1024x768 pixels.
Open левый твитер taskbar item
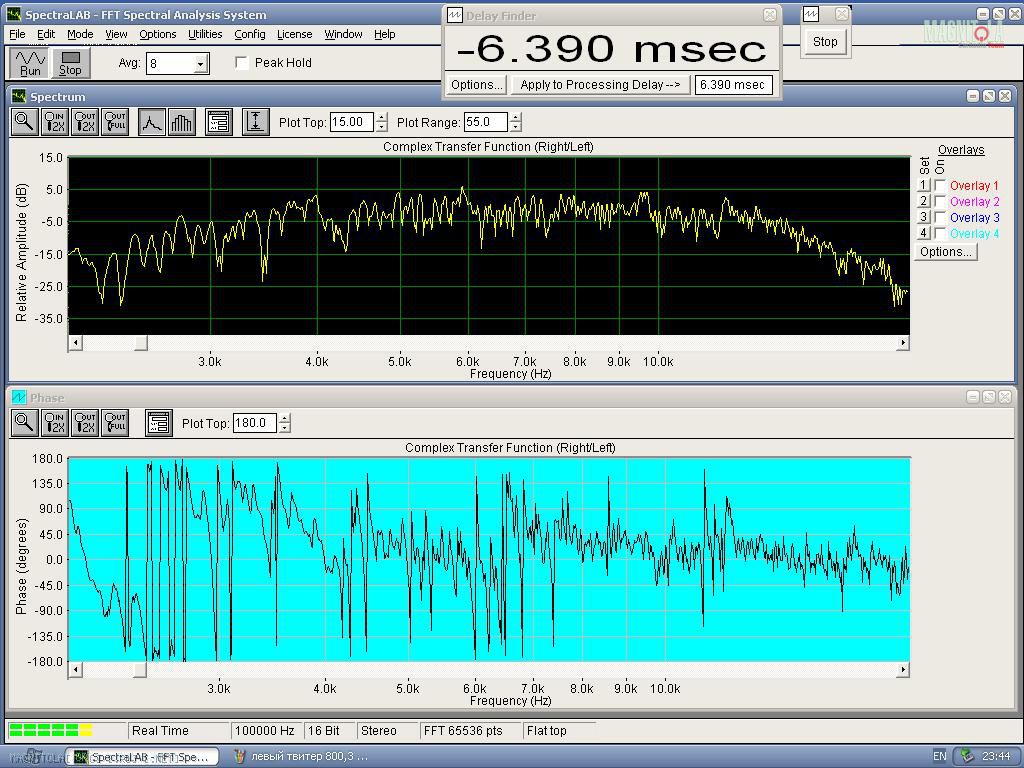[302, 757]
